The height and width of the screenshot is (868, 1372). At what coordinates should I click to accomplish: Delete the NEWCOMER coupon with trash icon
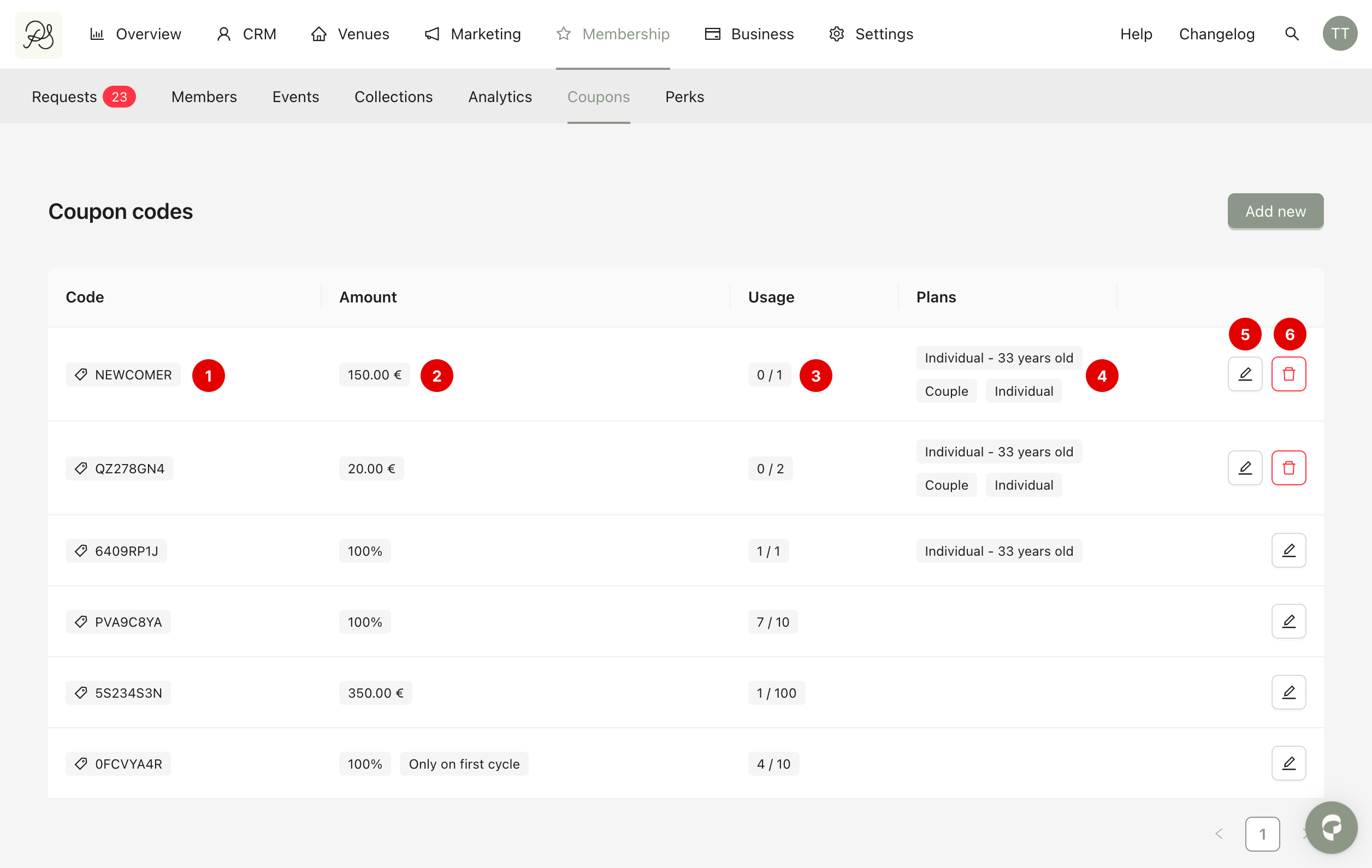tap(1288, 374)
